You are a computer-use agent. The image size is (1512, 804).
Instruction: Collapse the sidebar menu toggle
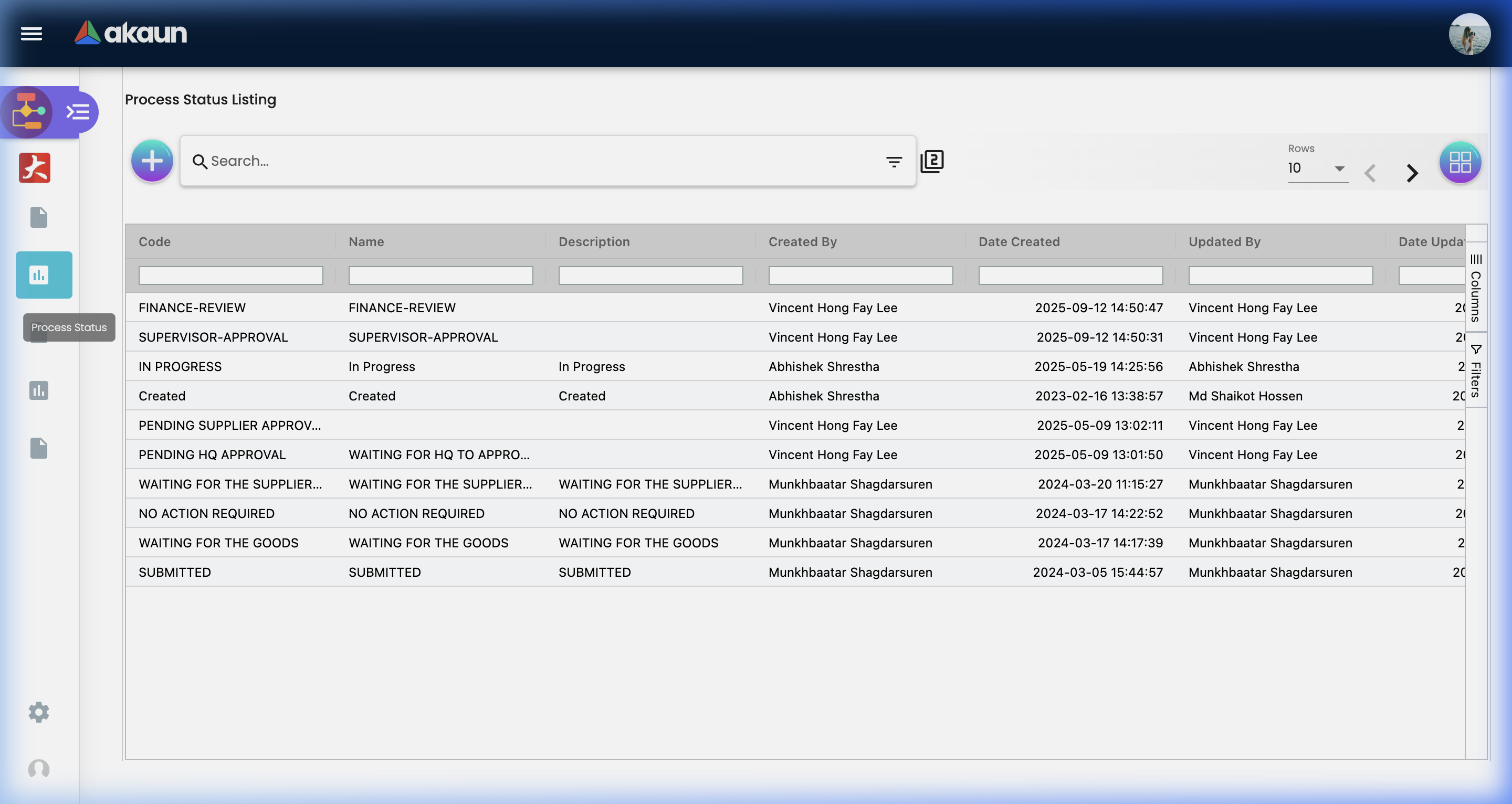tap(78, 112)
